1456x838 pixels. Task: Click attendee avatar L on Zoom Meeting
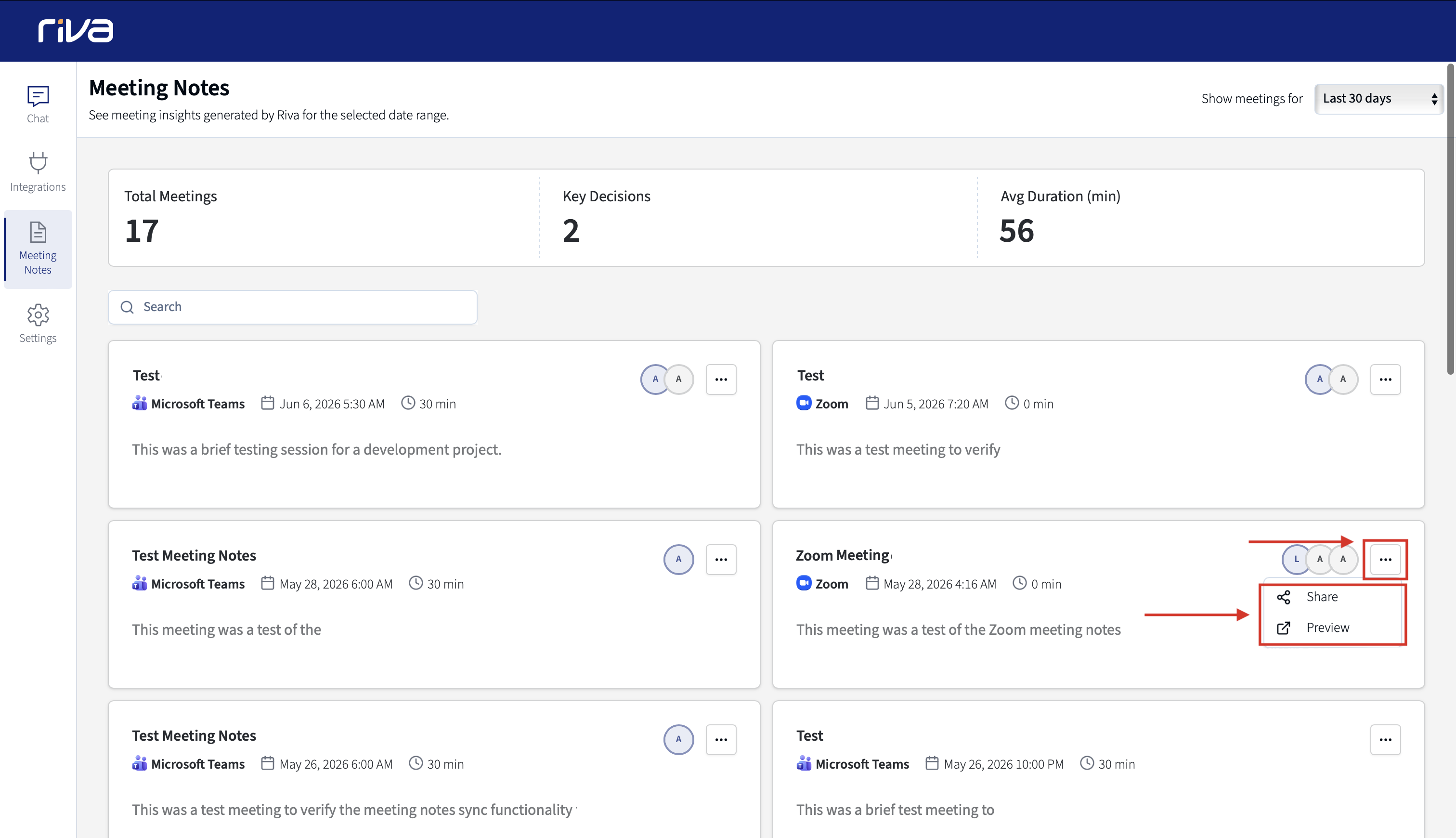point(1297,560)
